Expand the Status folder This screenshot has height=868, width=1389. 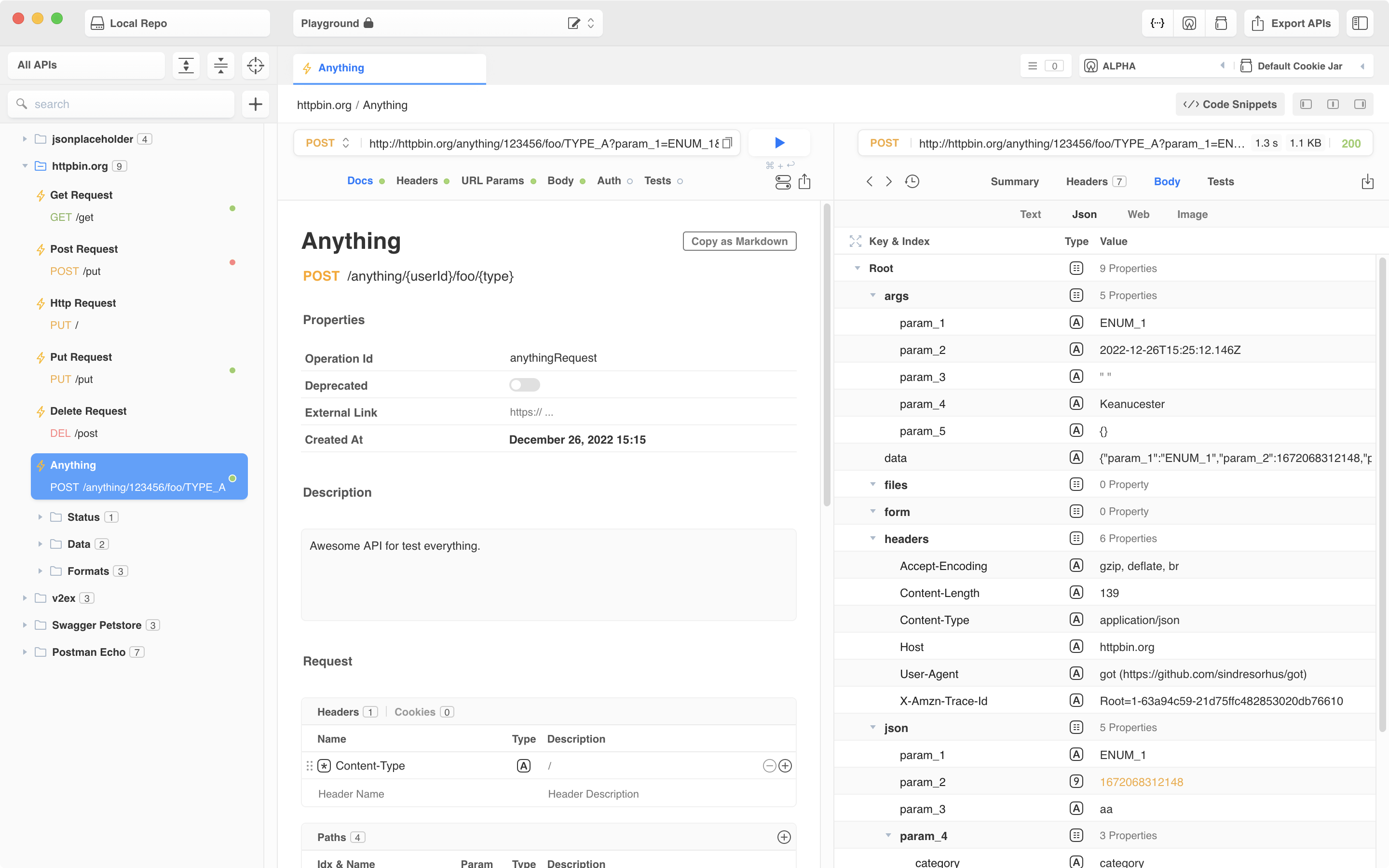coord(40,517)
